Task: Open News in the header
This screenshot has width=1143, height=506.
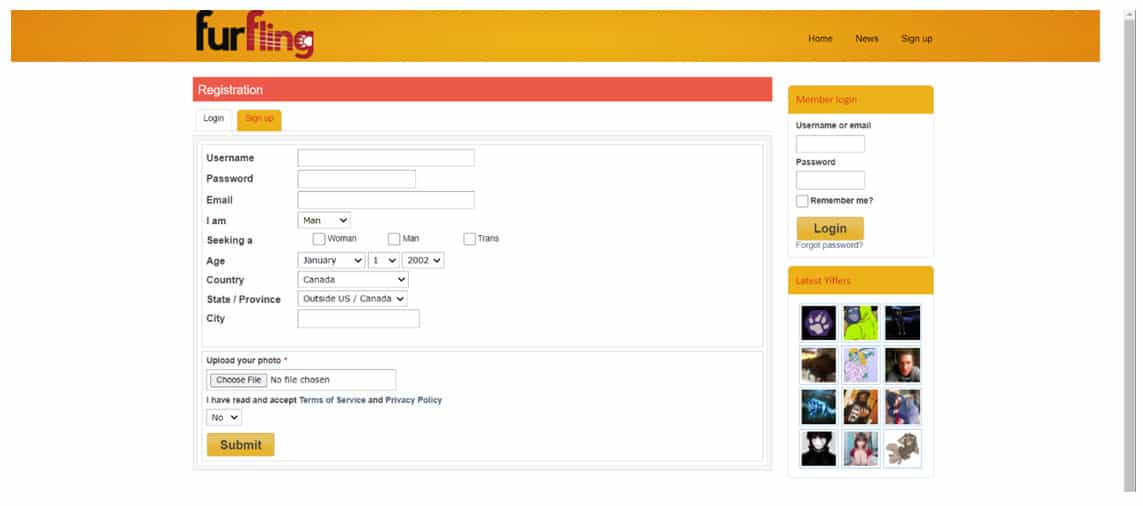Action: (x=867, y=39)
